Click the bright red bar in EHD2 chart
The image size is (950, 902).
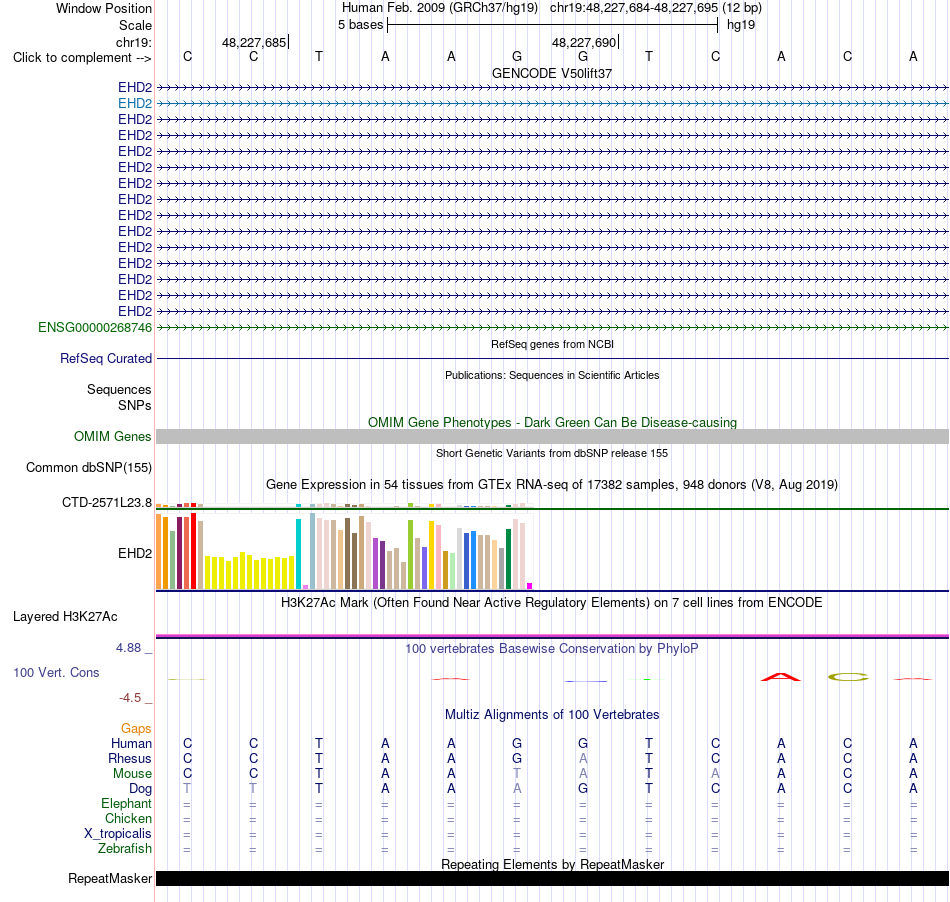click(193, 551)
